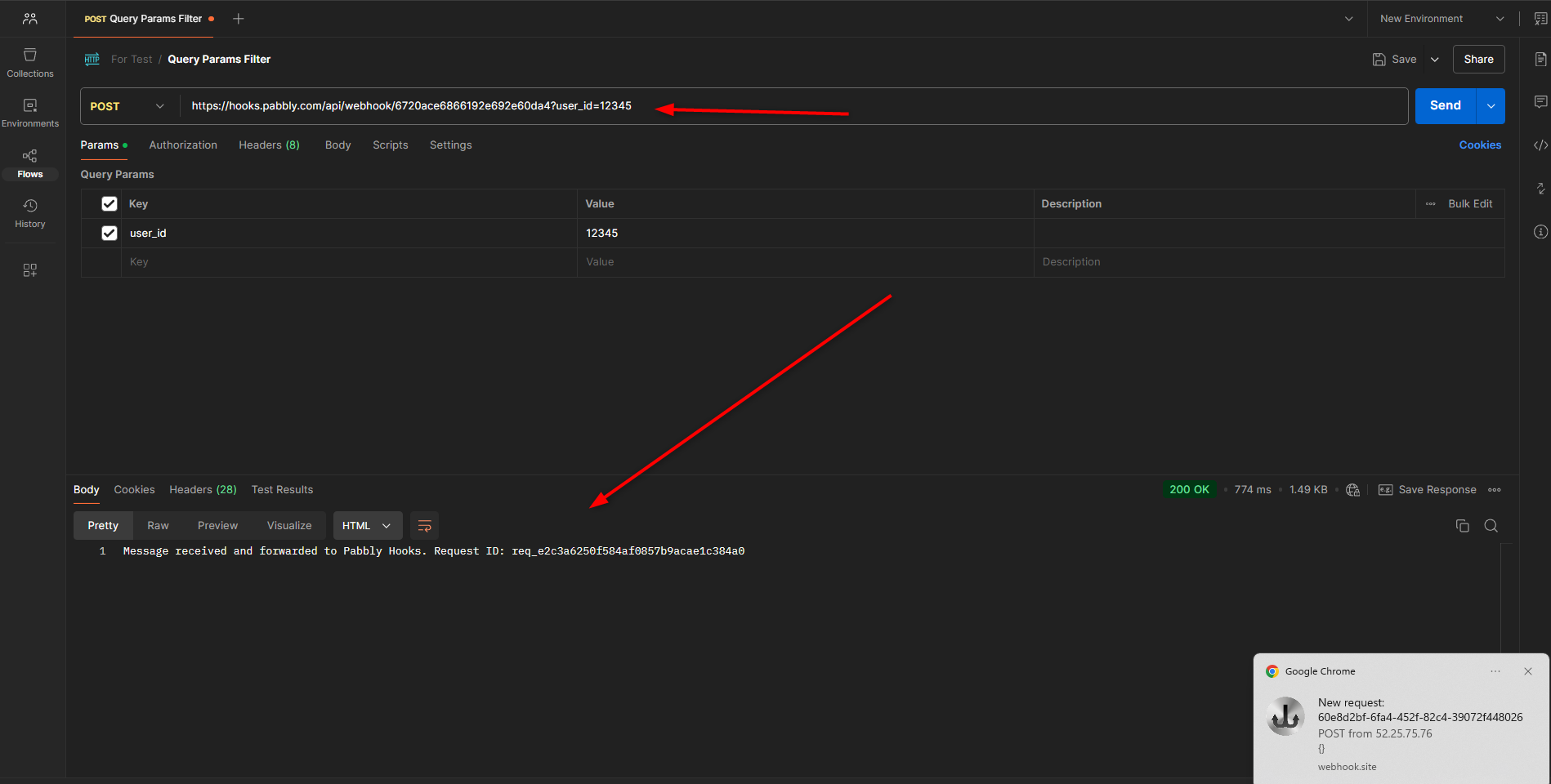The width and height of the screenshot is (1551, 784).
Task: Dismiss the Google Chrome notification
Action: (x=1528, y=671)
